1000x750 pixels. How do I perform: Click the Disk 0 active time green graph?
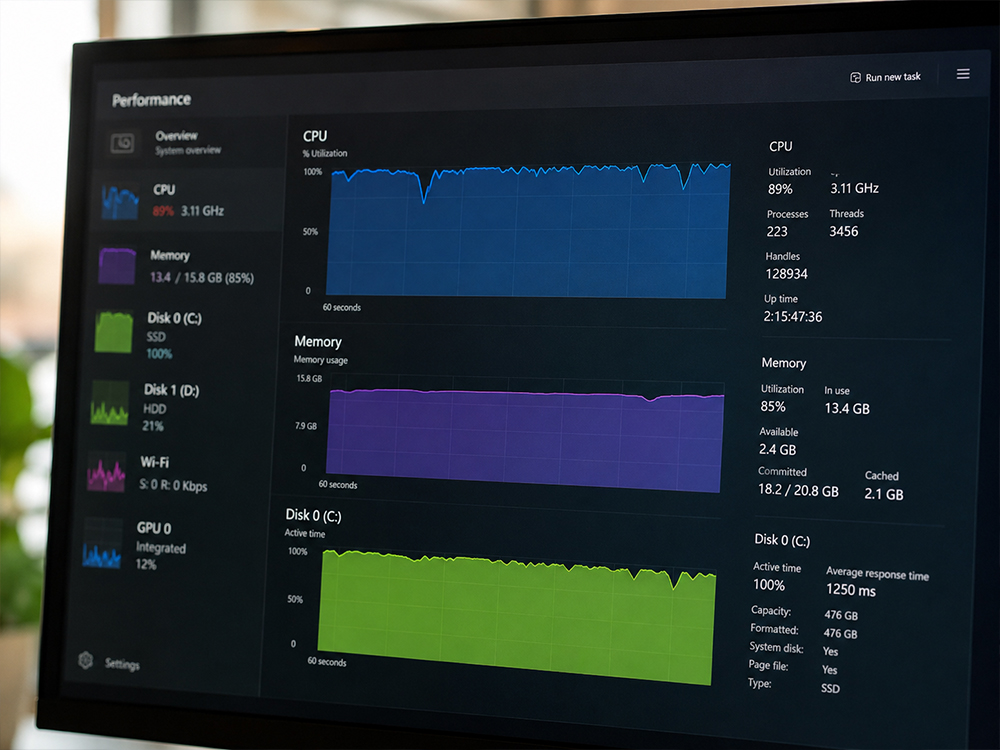click(516, 617)
